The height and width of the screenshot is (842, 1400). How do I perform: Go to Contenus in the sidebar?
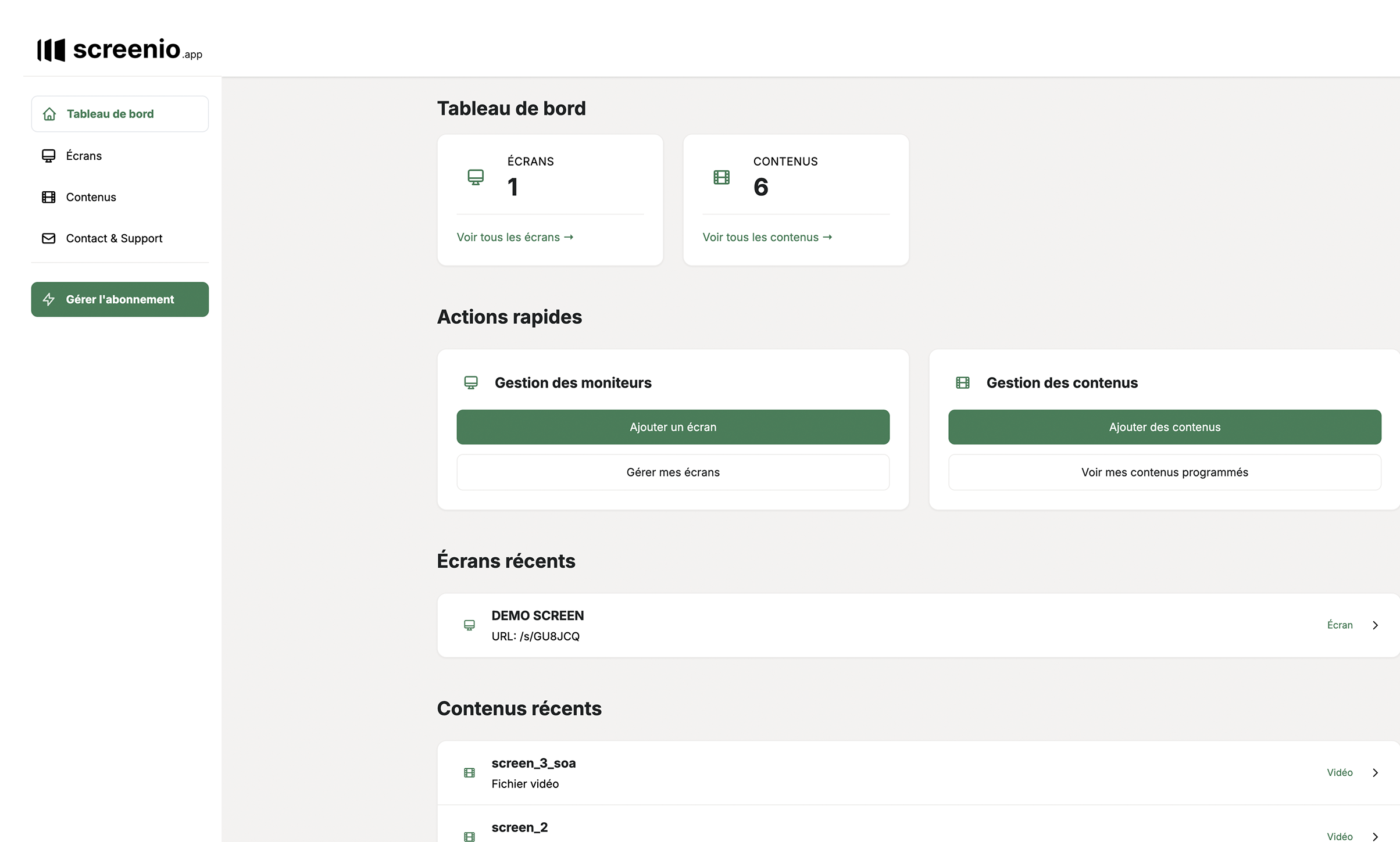point(91,197)
